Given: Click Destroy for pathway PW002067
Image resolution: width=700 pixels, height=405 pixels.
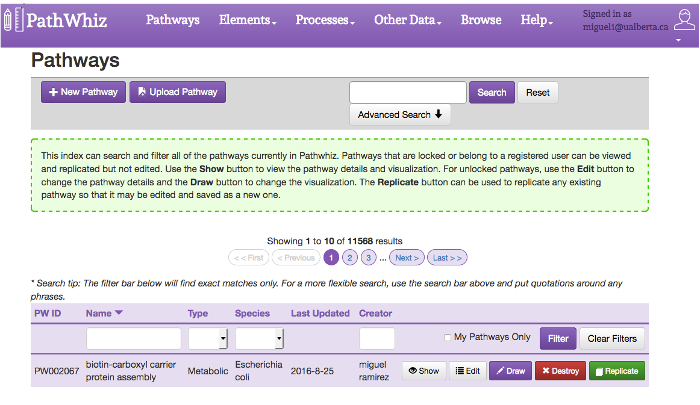Looking at the screenshot, I should pos(560,371).
